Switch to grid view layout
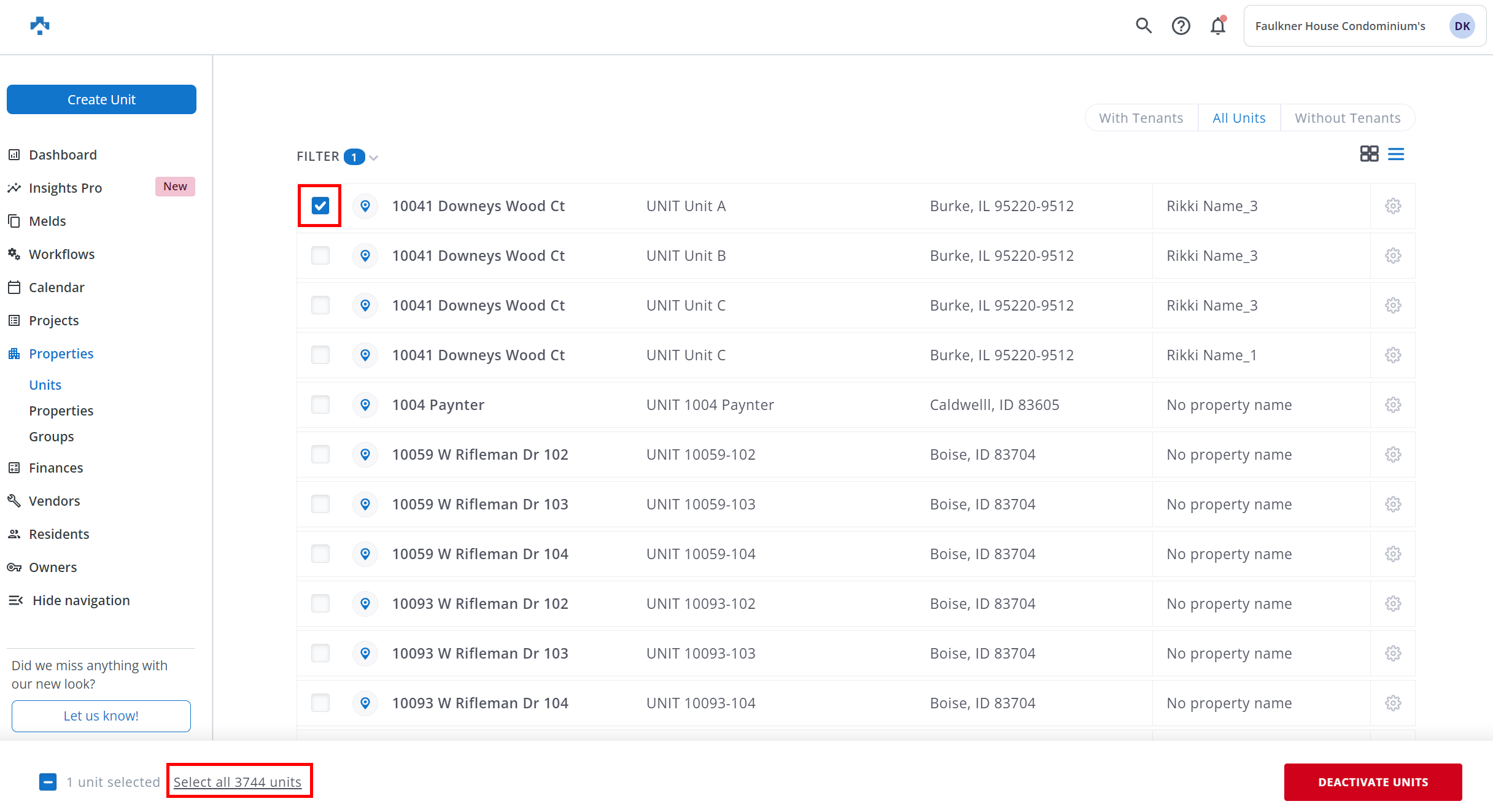Viewport: 1493px width, 812px height. (1368, 153)
